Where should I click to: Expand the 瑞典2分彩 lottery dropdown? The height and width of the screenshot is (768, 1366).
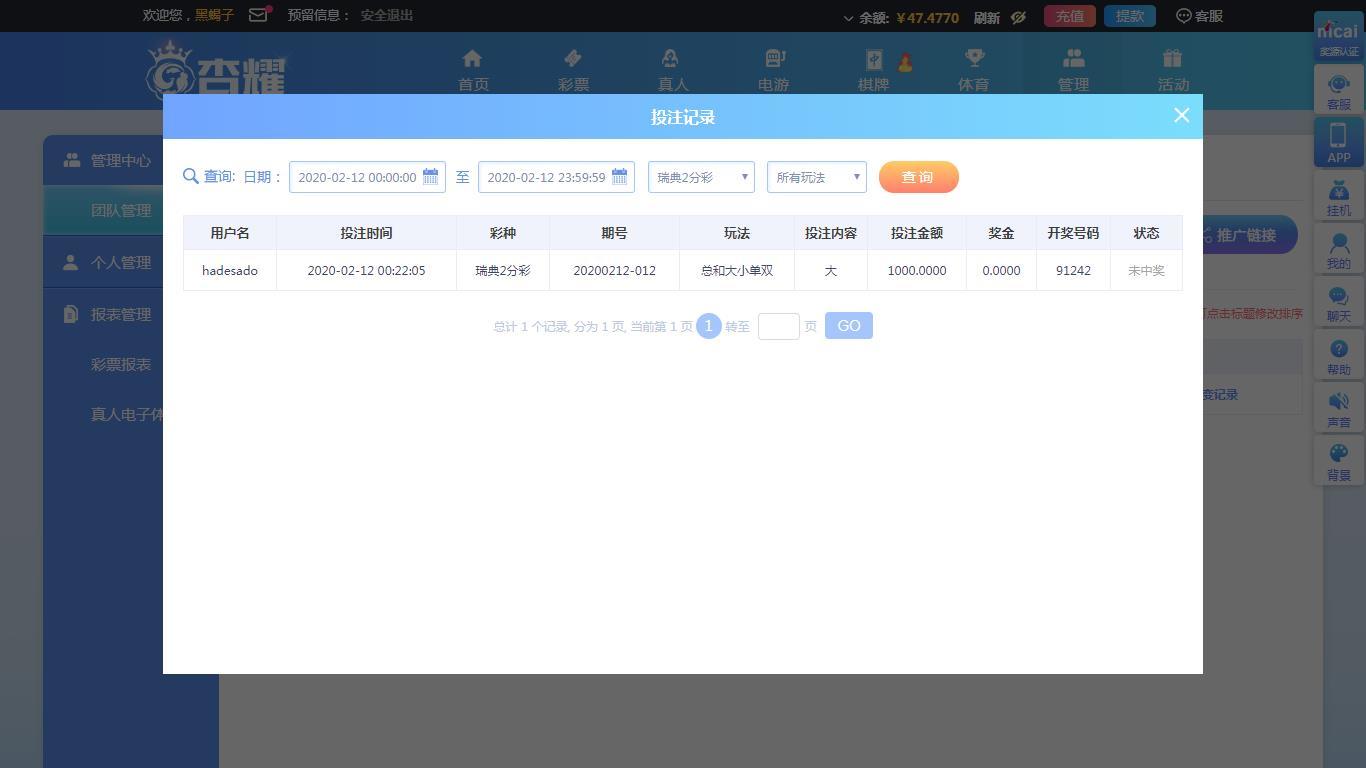[x=701, y=177]
